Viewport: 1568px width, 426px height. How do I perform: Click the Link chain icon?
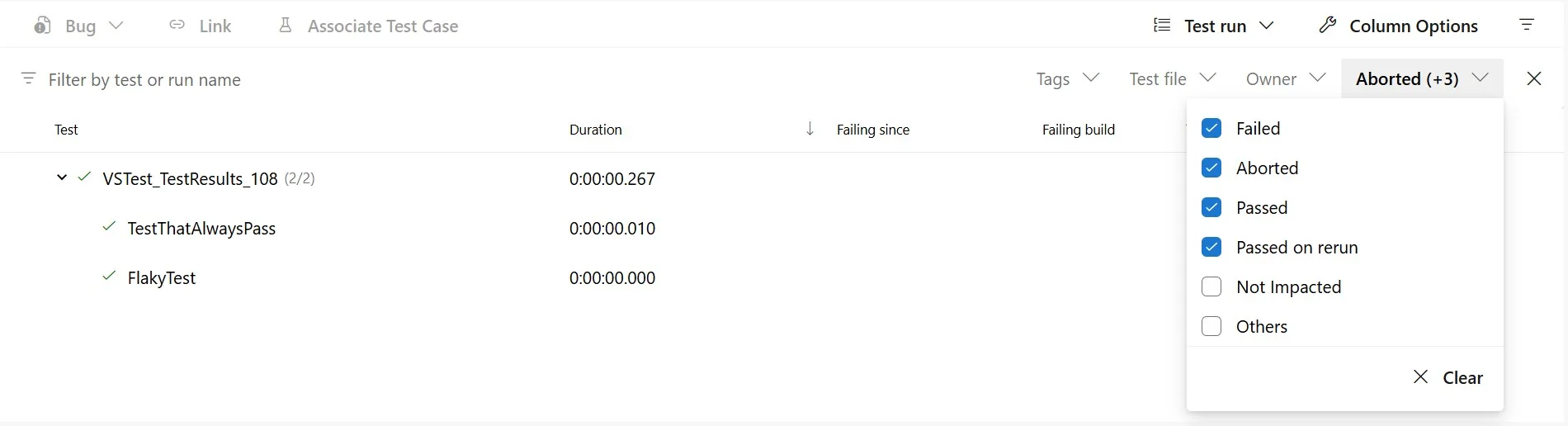(177, 26)
